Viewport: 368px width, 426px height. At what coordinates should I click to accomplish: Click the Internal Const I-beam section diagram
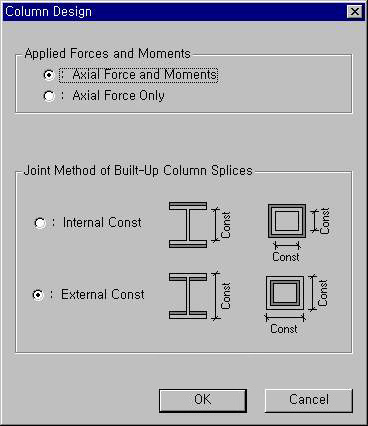(188, 225)
